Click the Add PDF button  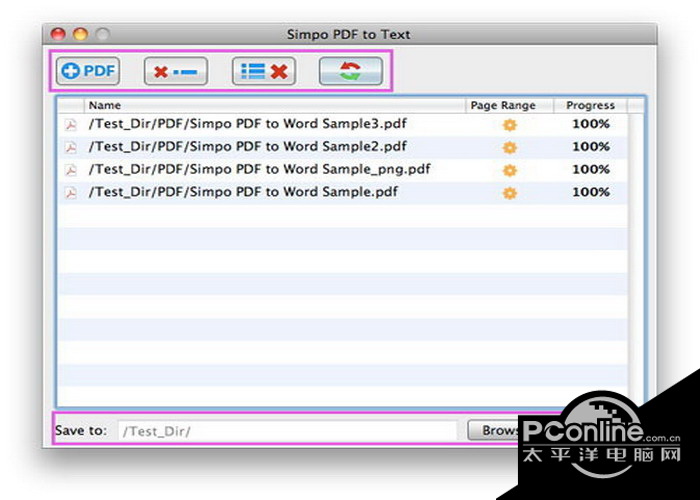(88, 71)
